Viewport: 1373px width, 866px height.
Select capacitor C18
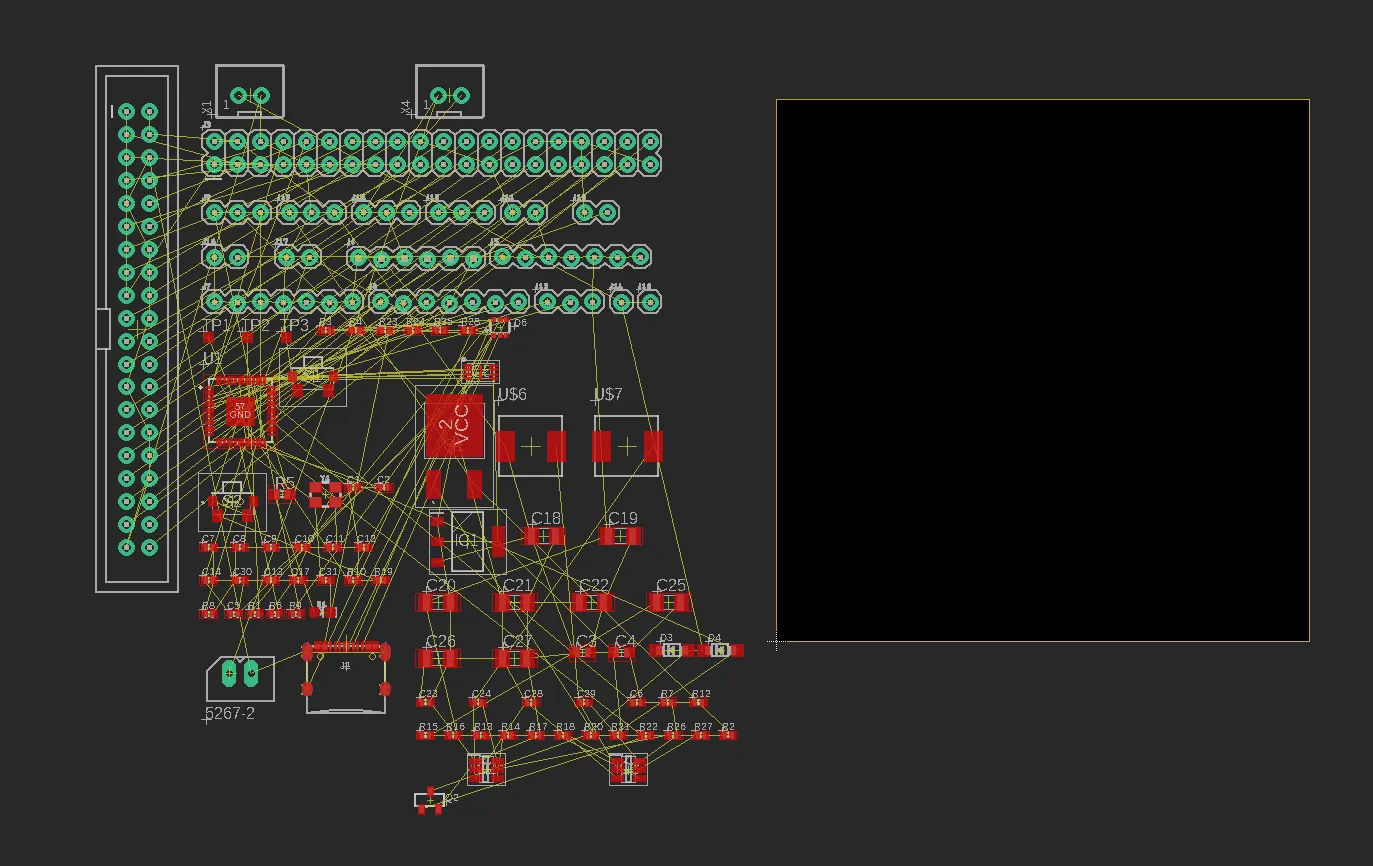pyautogui.click(x=544, y=536)
